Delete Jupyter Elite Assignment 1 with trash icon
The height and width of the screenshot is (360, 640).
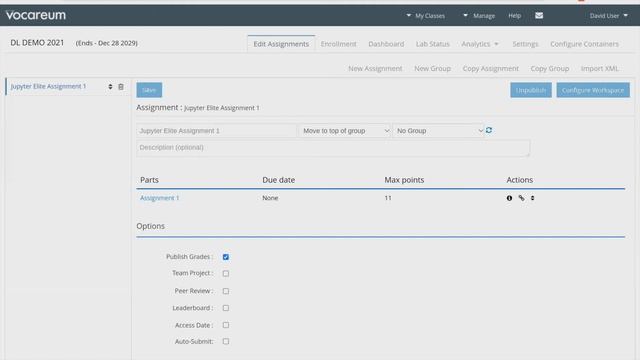[x=121, y=87]
